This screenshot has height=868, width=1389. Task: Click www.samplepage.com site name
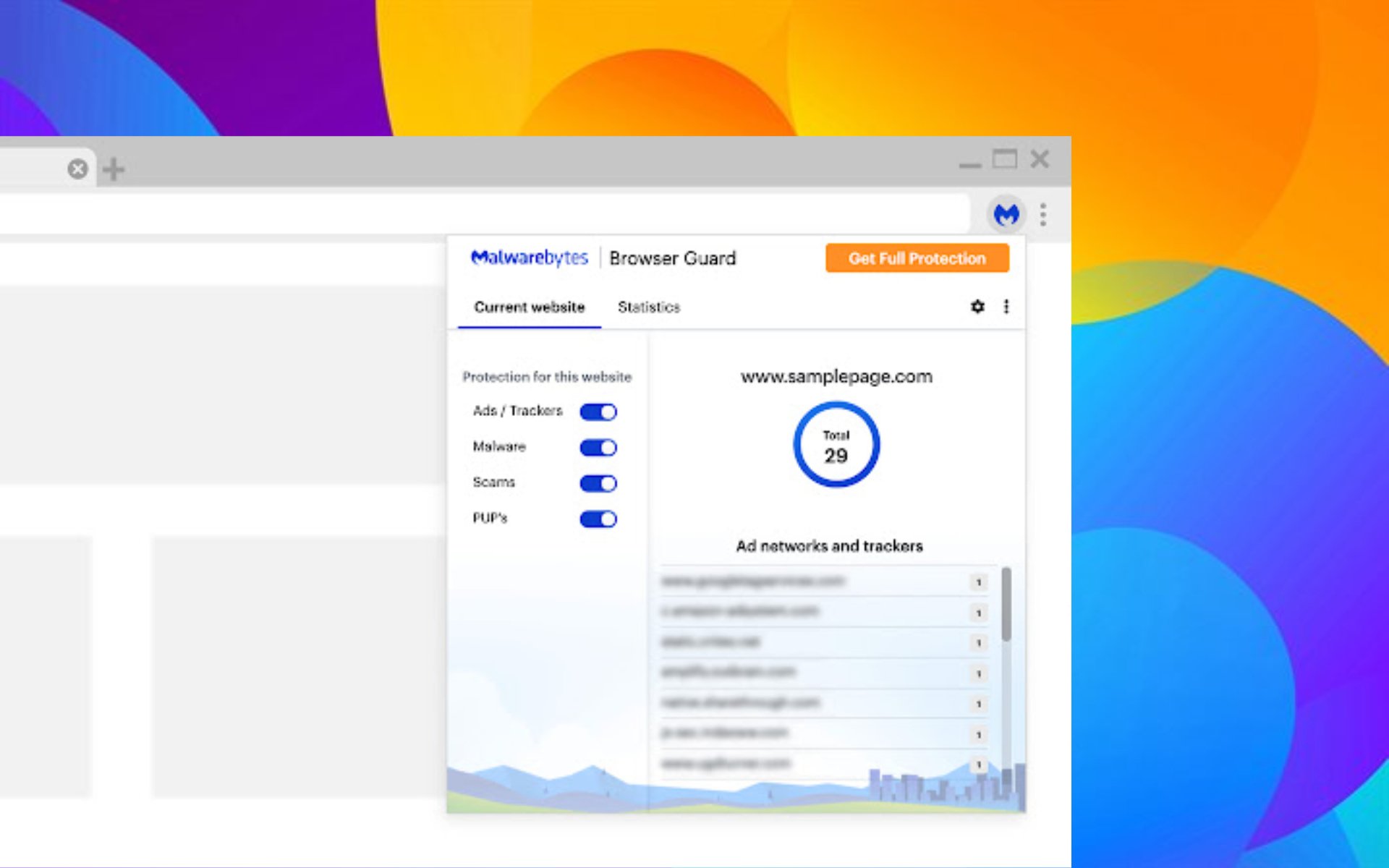pos(836,377)
